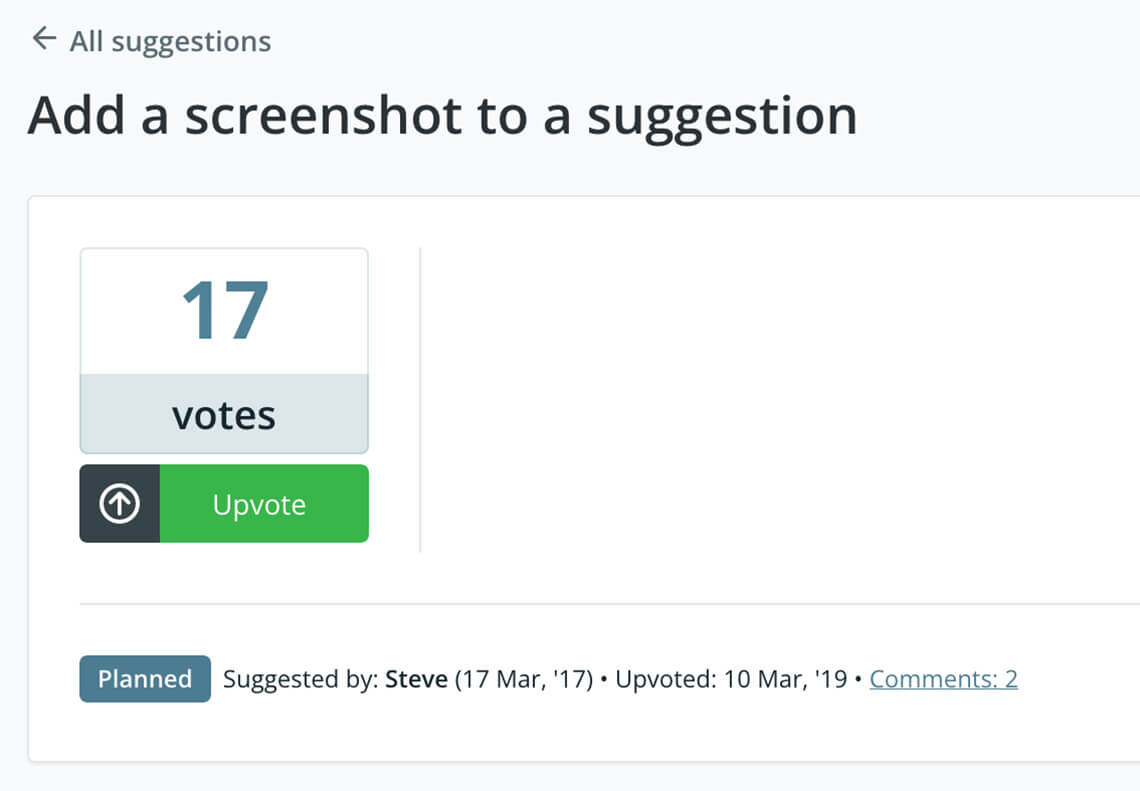Click the back arrow next to All suggestions
The width and height of the screenshot is (1140, 791).
coord(43,38)
